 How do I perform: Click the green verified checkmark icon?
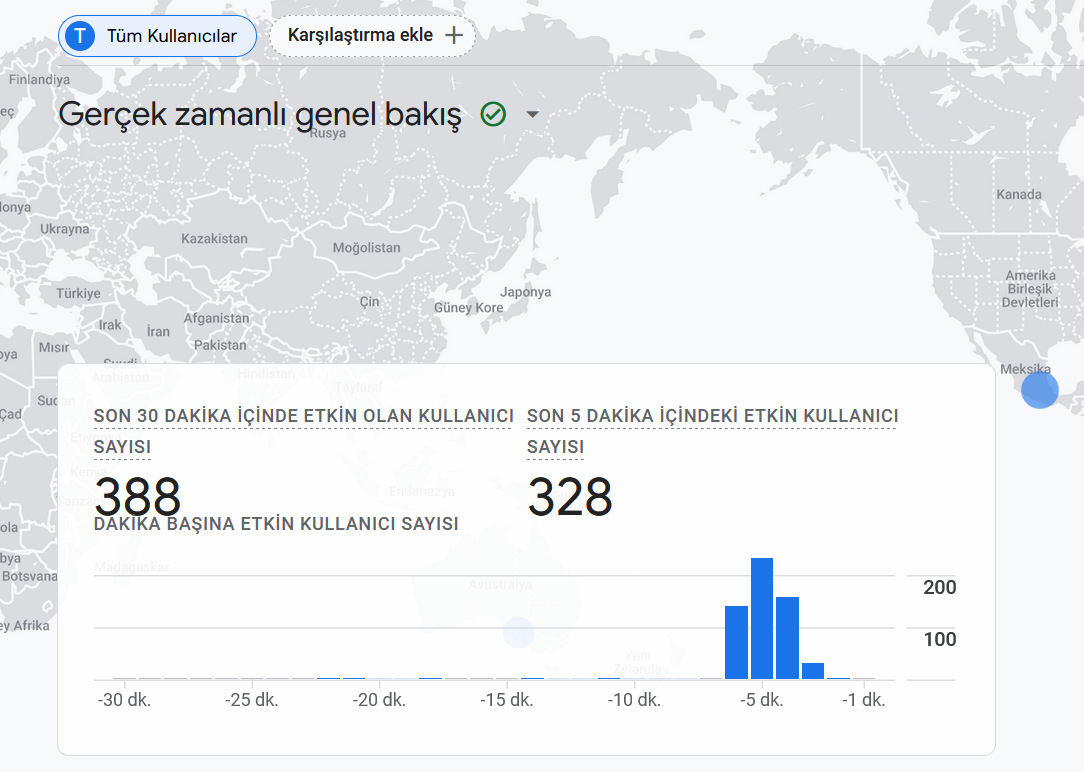pyautogui.click(x=493, y=114)
